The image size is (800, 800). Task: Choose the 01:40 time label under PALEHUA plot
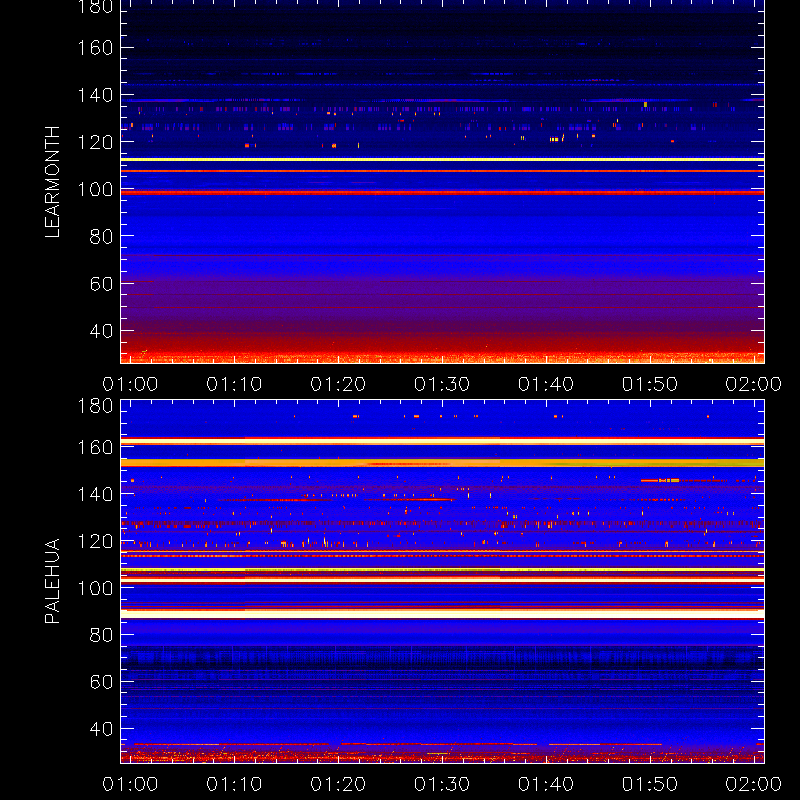(546, 784)
